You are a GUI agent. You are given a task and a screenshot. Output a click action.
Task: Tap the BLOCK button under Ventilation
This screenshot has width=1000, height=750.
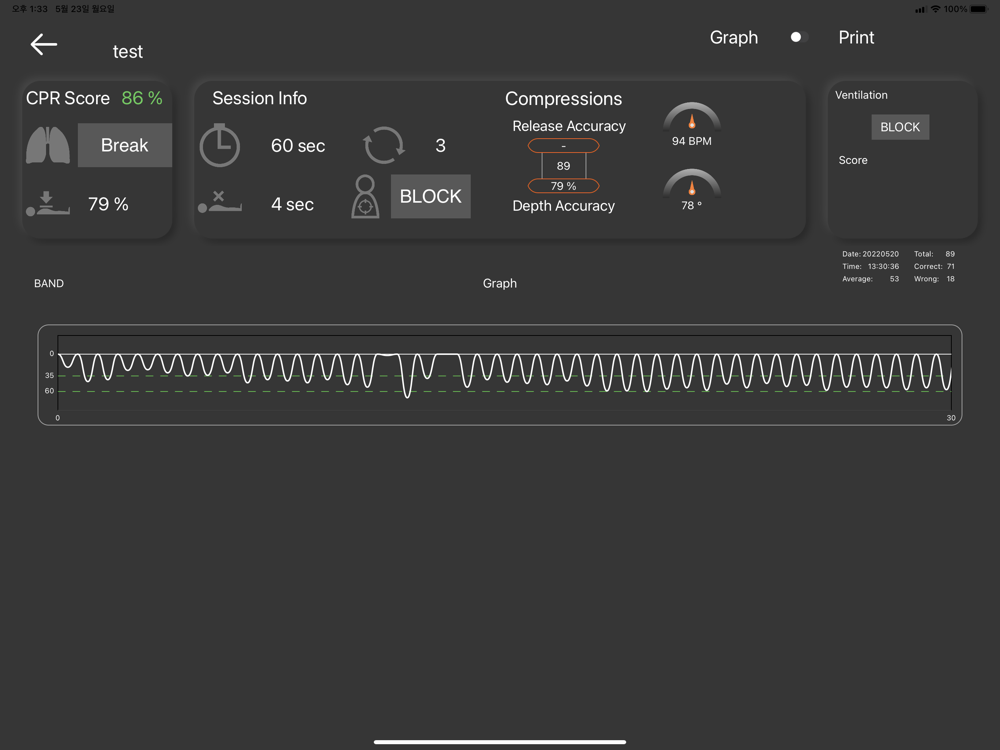900,127
